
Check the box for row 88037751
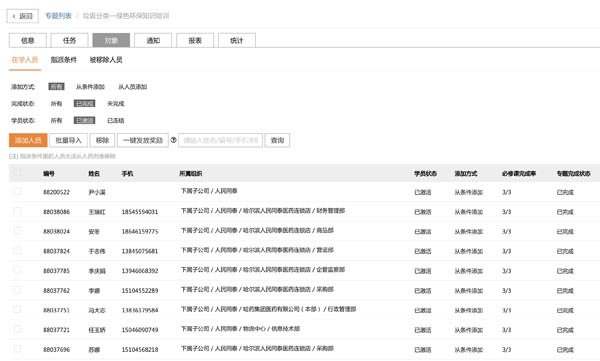click(x=17, y=309)
